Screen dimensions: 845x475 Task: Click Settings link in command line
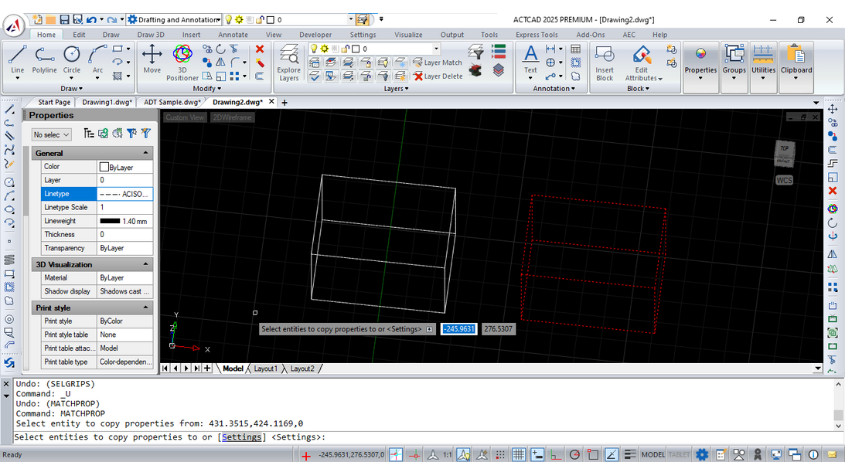pyautogui.click(x=241, y=437)
